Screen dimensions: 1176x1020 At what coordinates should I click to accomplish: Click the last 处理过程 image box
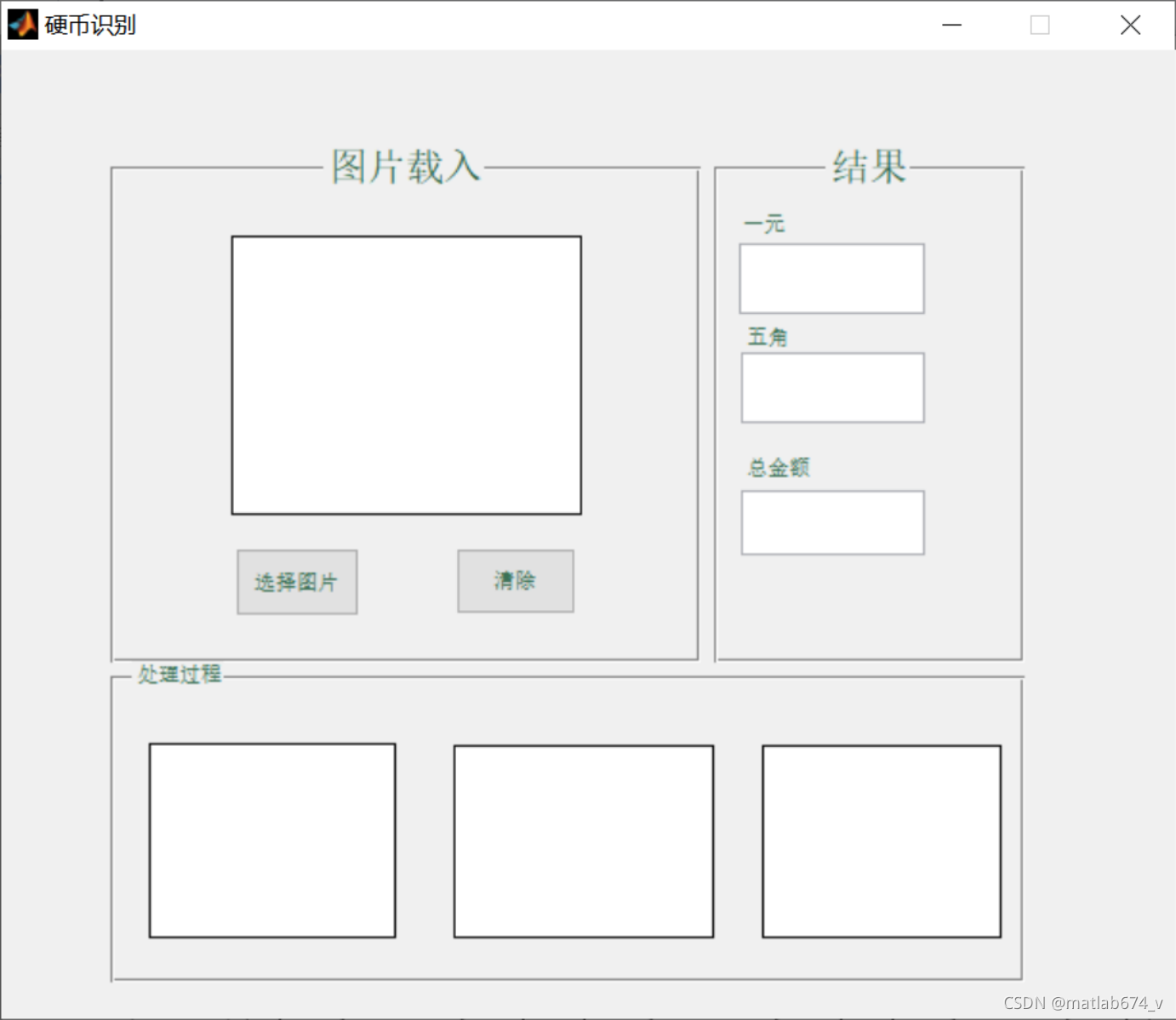point(882,841)
